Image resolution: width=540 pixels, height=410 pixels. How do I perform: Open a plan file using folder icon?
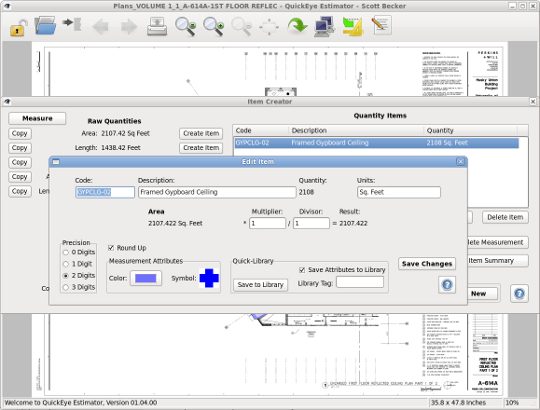tap(45, 25)
